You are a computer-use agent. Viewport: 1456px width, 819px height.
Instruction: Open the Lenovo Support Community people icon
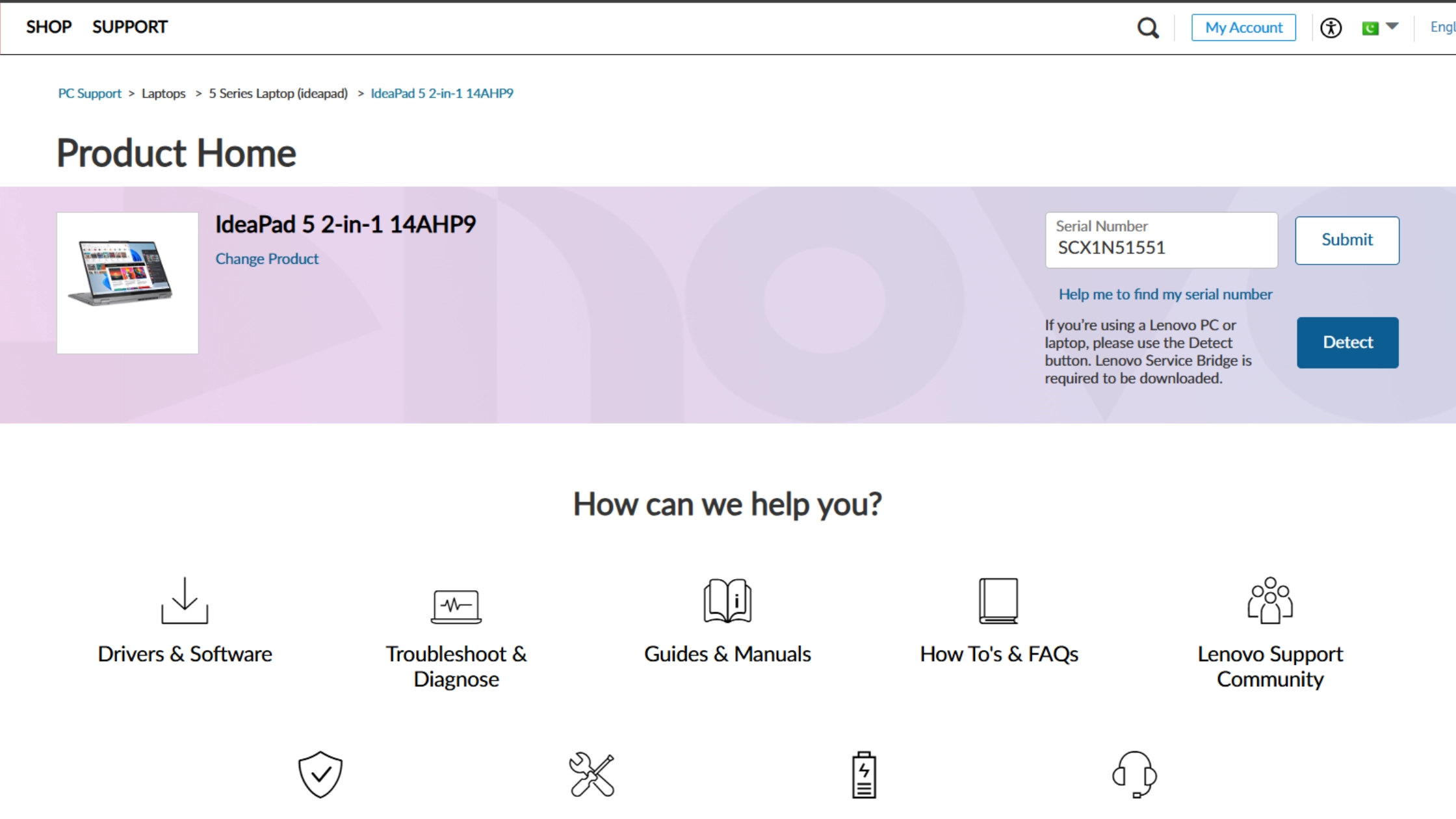[1270, 601]
